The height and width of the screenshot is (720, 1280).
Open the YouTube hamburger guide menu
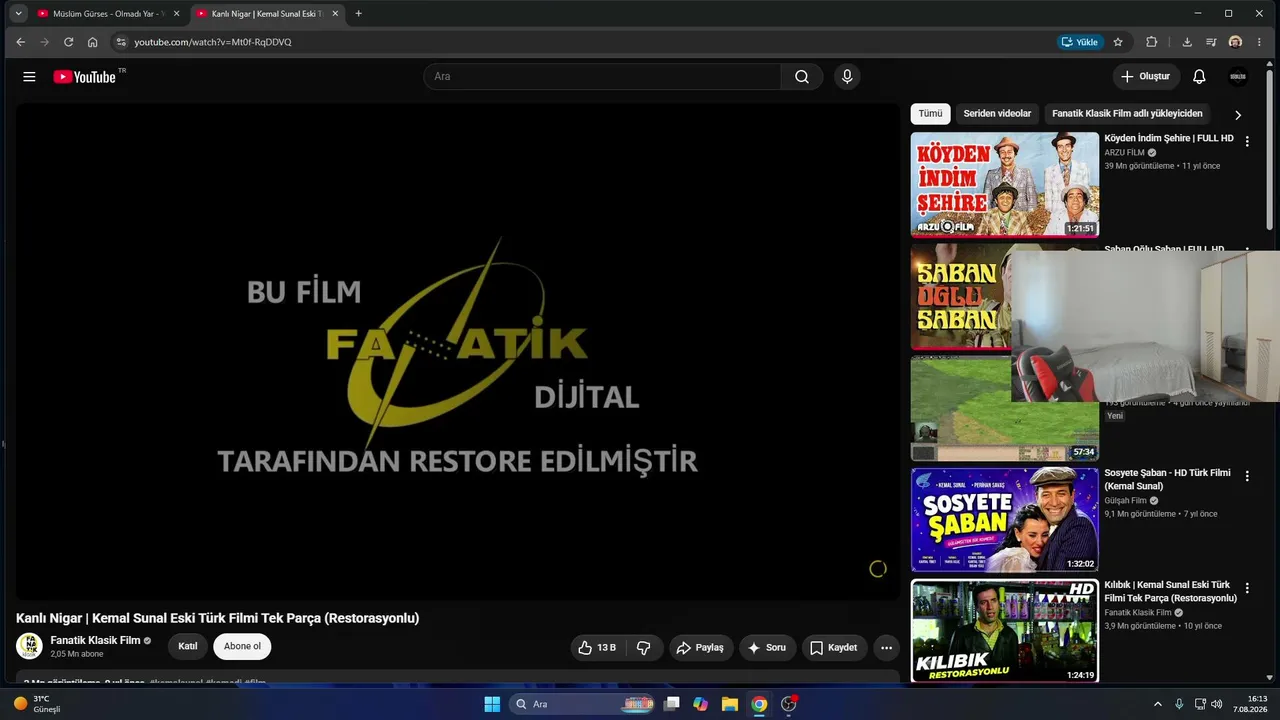pos(29,77)
